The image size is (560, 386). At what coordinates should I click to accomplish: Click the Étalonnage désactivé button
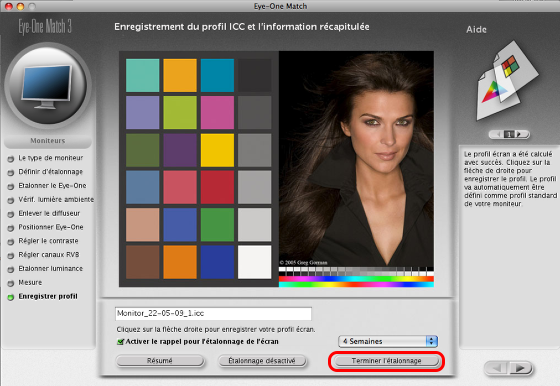(262, 361)
